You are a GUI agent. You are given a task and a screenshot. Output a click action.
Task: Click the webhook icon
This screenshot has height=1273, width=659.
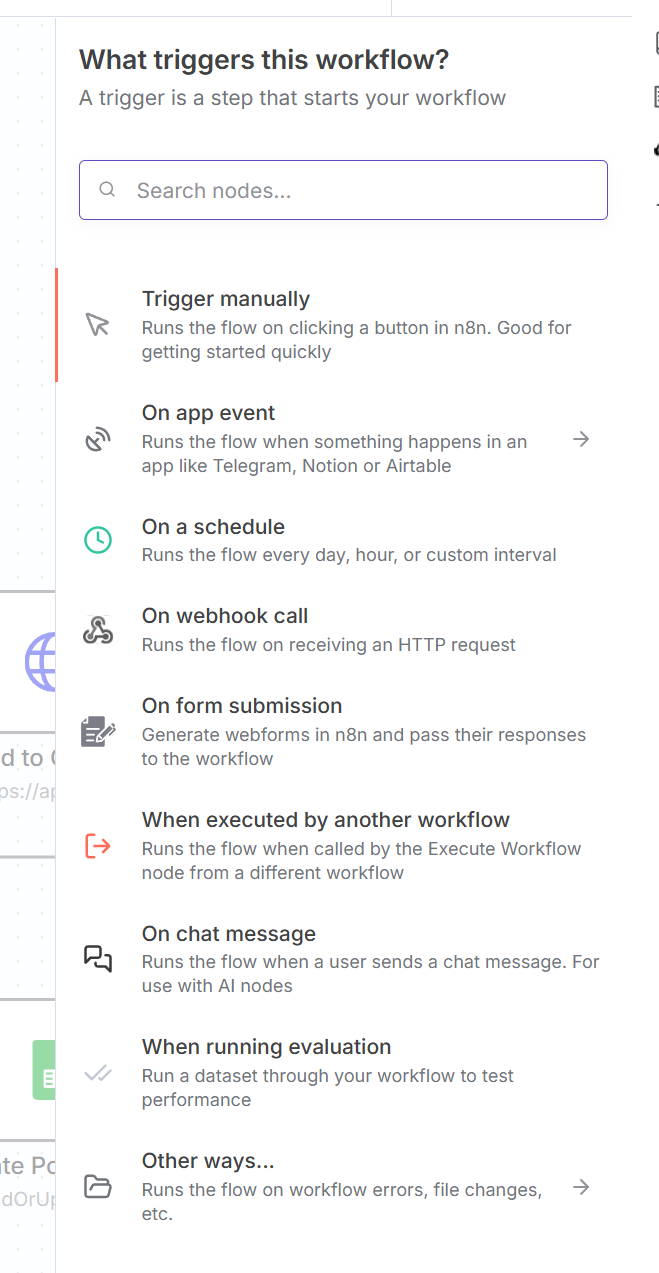coord(97,630)
